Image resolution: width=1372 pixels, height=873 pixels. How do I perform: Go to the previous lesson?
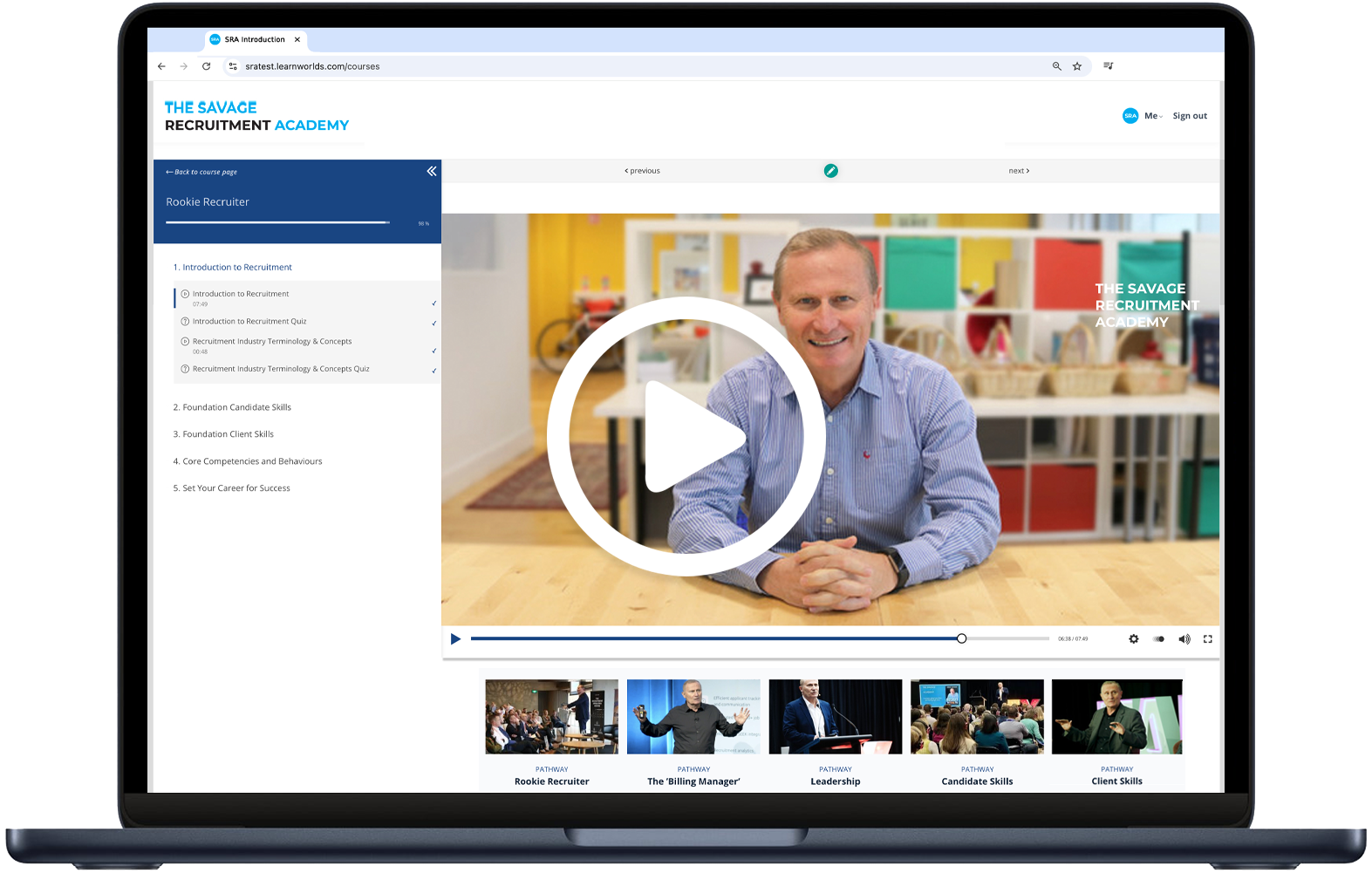point(643,171)
